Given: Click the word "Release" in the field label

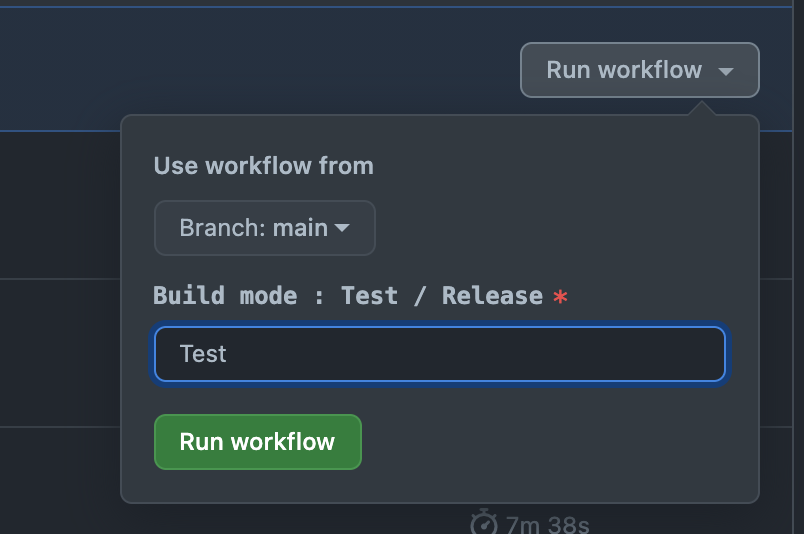Looking at the screenshot, I should (492, 296).
